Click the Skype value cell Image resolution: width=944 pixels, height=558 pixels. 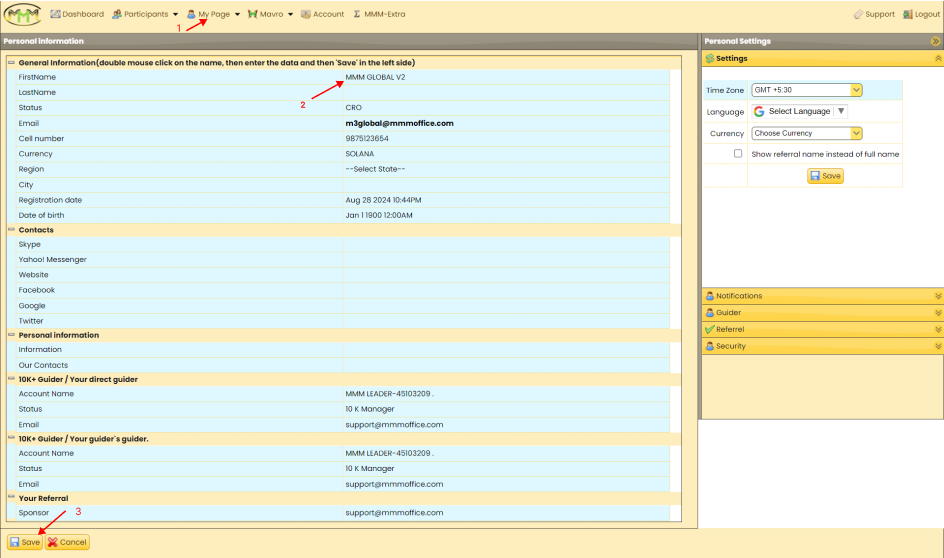pos(506,244)
